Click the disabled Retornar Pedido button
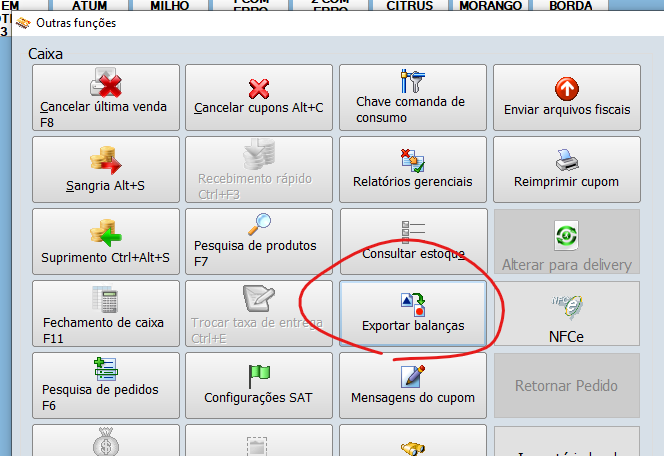Screen dimensions: 664x456 (567, 385)
